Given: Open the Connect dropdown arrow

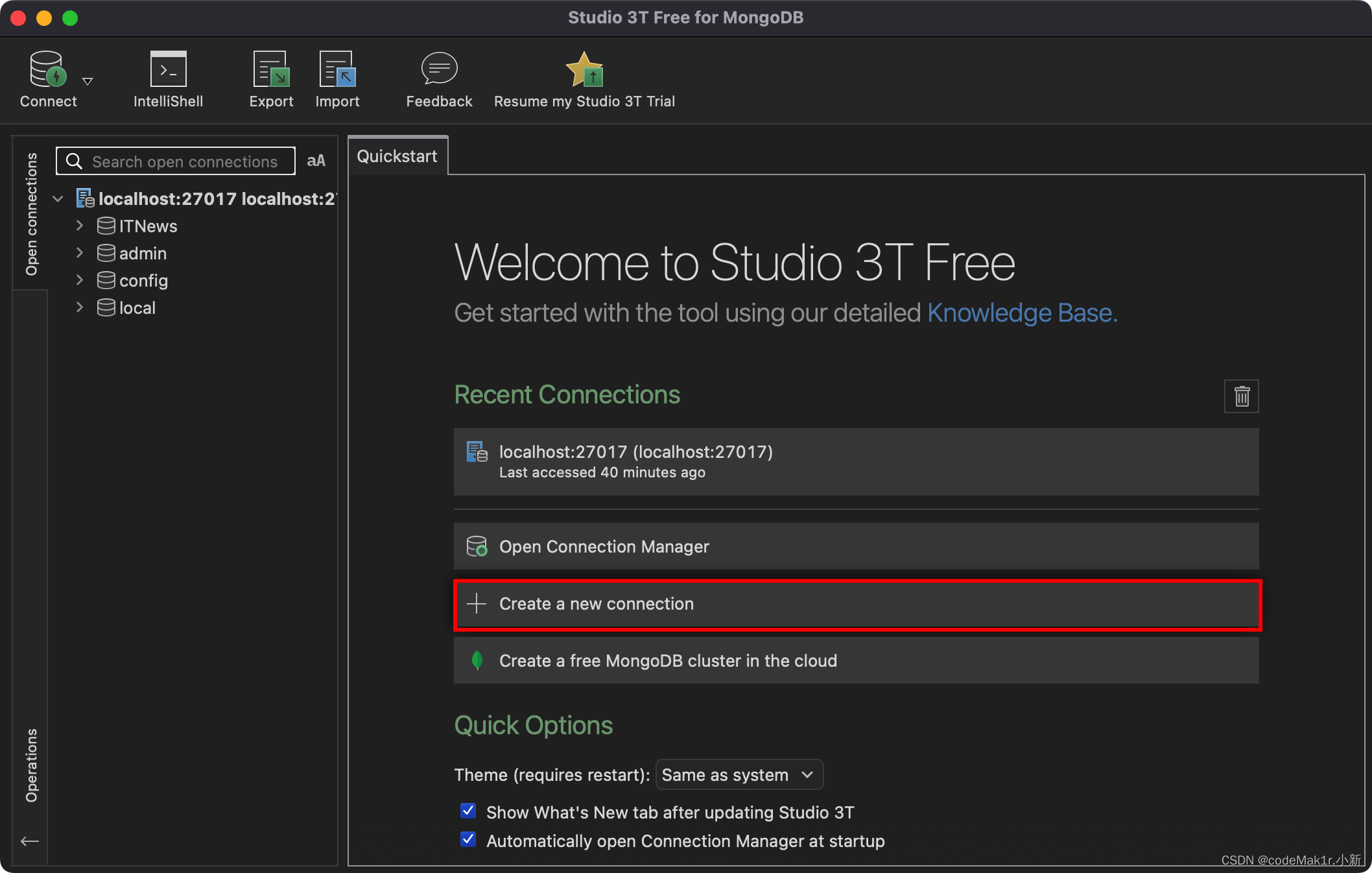Looking at the screenshot, I should [88, 81].
